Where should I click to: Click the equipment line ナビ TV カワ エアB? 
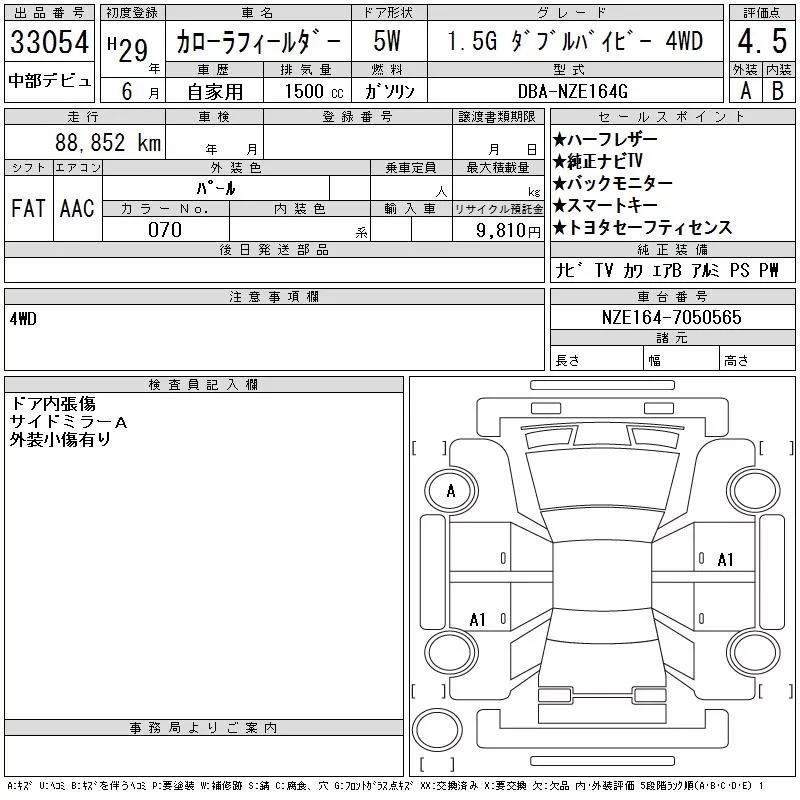coord(618,270)
